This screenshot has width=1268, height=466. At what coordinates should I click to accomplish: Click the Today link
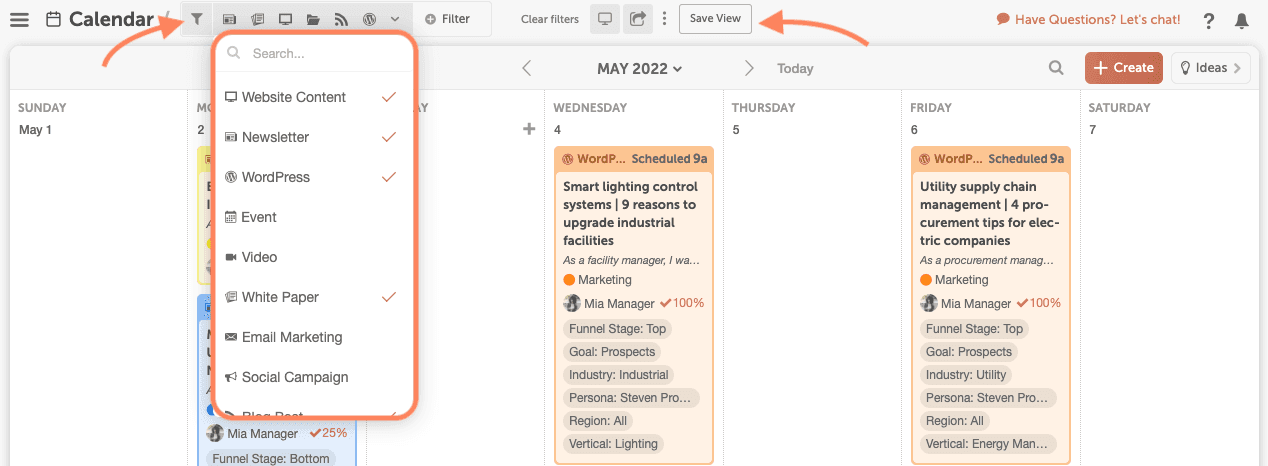(795, 69)
